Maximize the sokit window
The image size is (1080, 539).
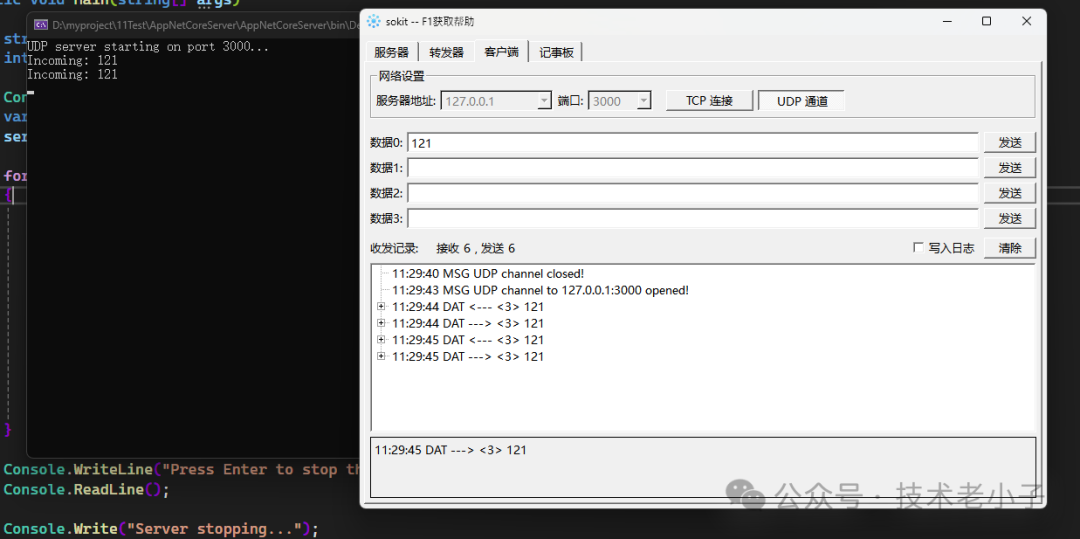click(986, 21)
